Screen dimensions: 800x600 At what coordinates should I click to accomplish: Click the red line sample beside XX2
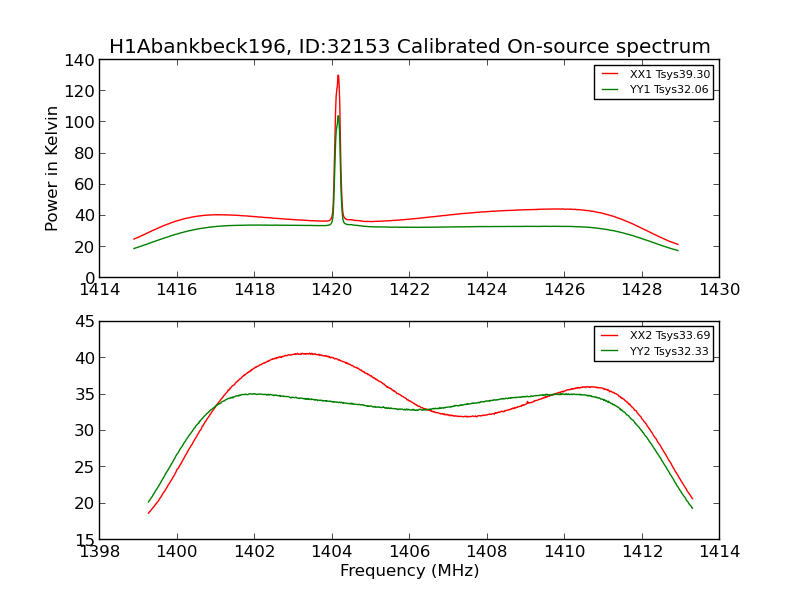(x=610, y=335)
